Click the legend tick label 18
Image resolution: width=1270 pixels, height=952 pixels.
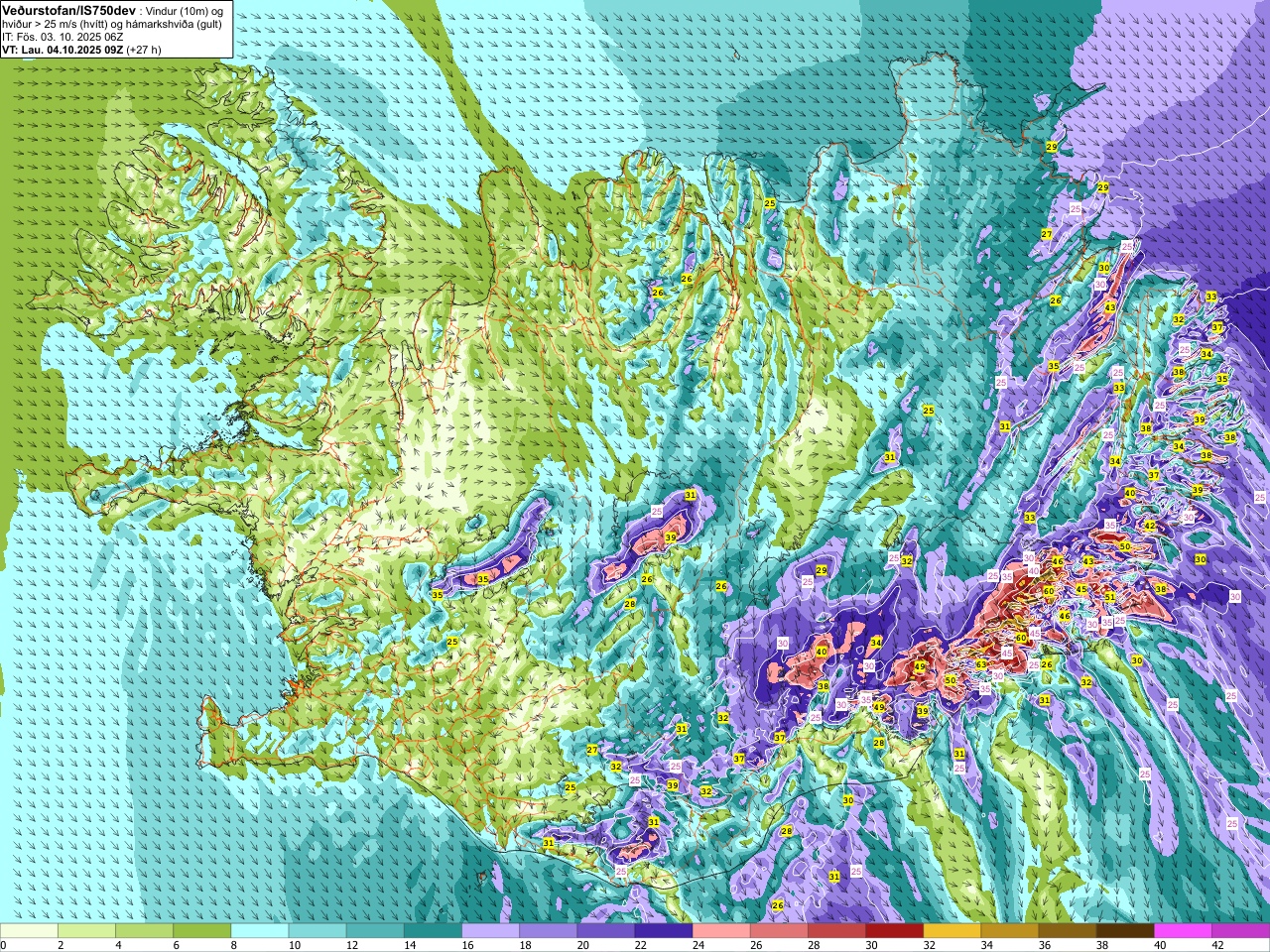pos(526,945)
